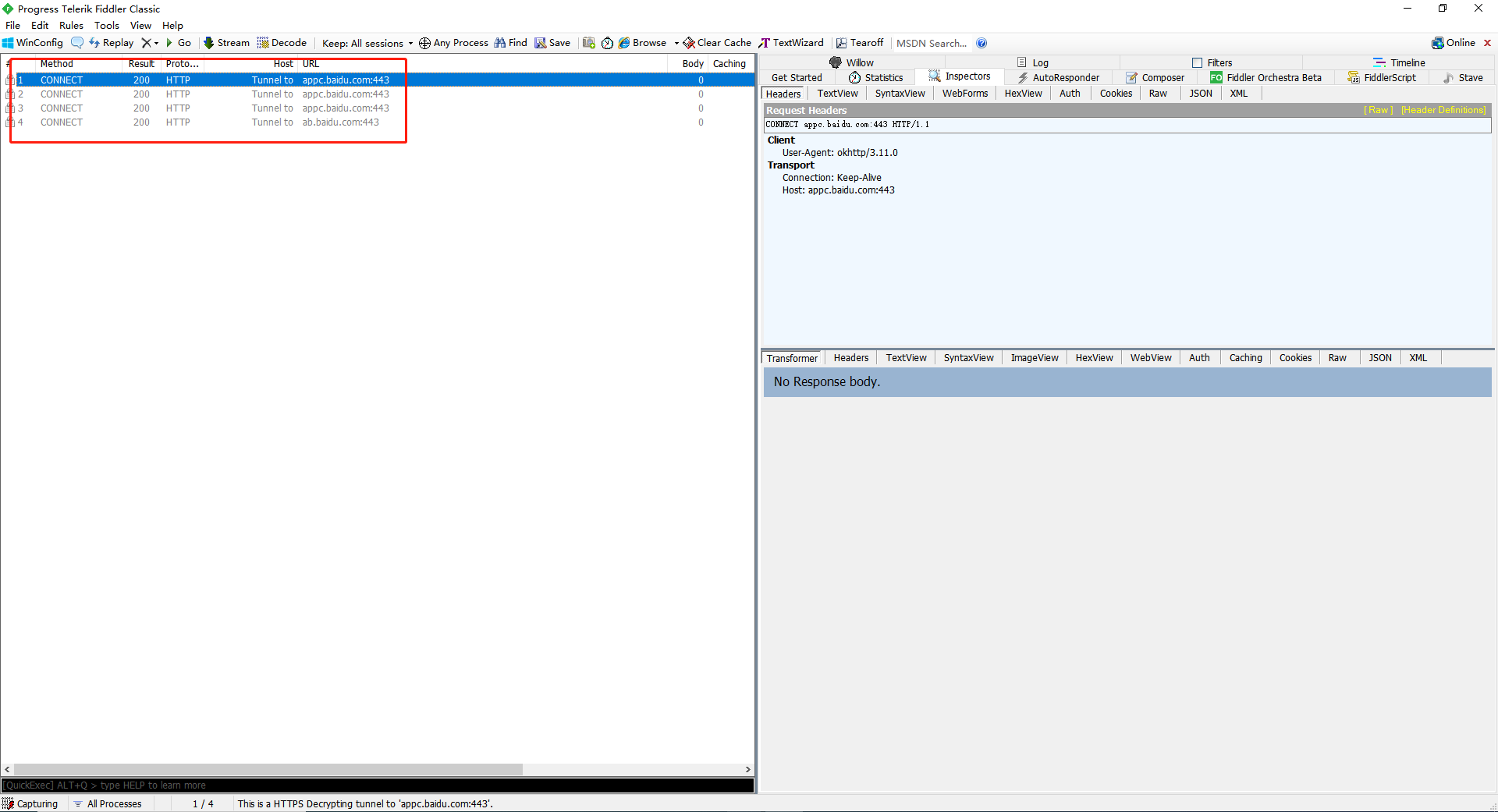Open the TextWizard tool
The image size is (1498, 812).
click(x=791, y=43)
